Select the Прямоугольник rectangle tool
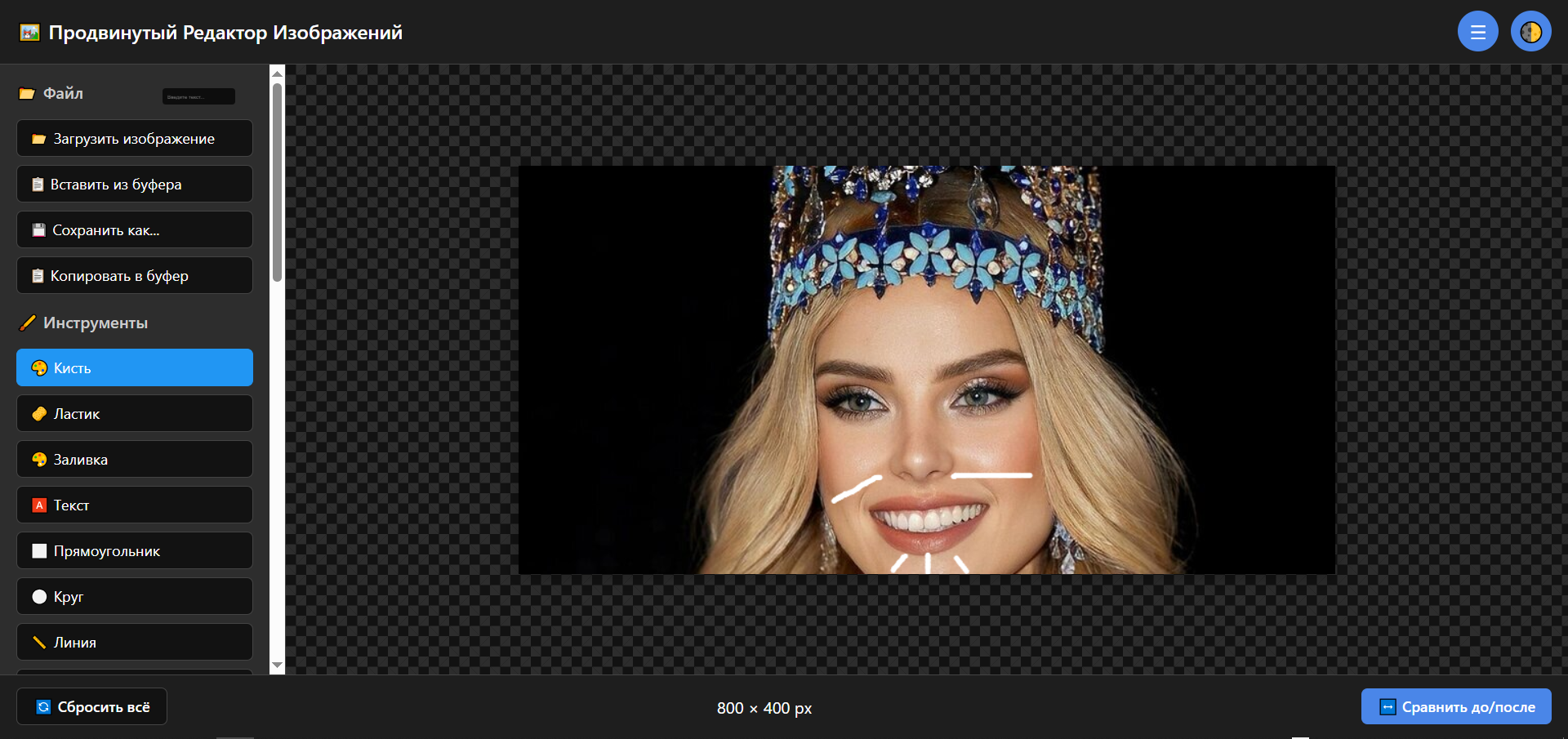Viewport: 1568px width, 739px height. click(x=135, y=551)
